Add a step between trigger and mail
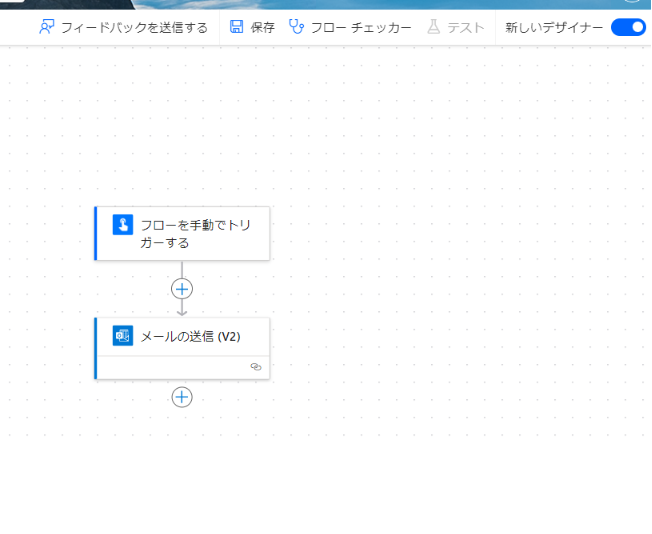The image size is (652, 534). point(182,289)
